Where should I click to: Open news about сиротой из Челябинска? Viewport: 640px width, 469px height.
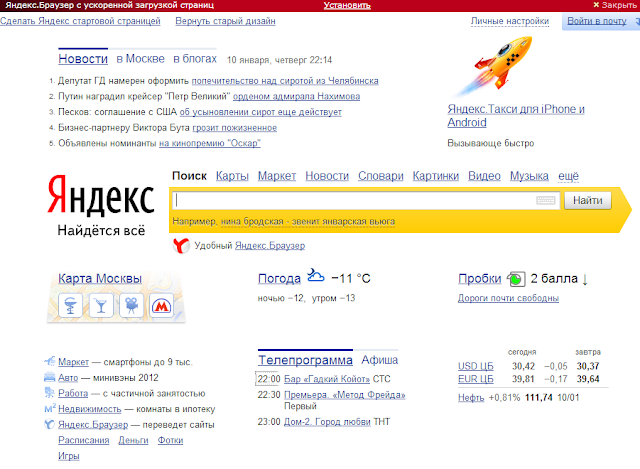[285, 81]
